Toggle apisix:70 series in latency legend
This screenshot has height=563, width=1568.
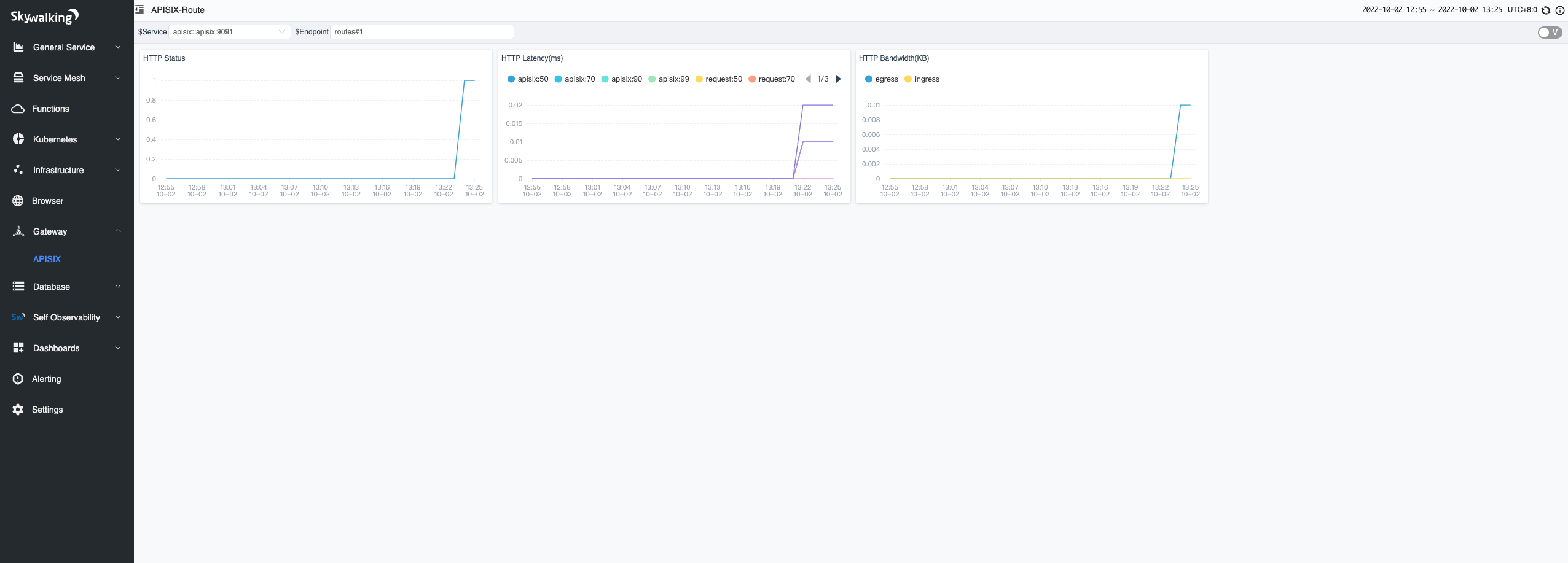pos(575,79)
